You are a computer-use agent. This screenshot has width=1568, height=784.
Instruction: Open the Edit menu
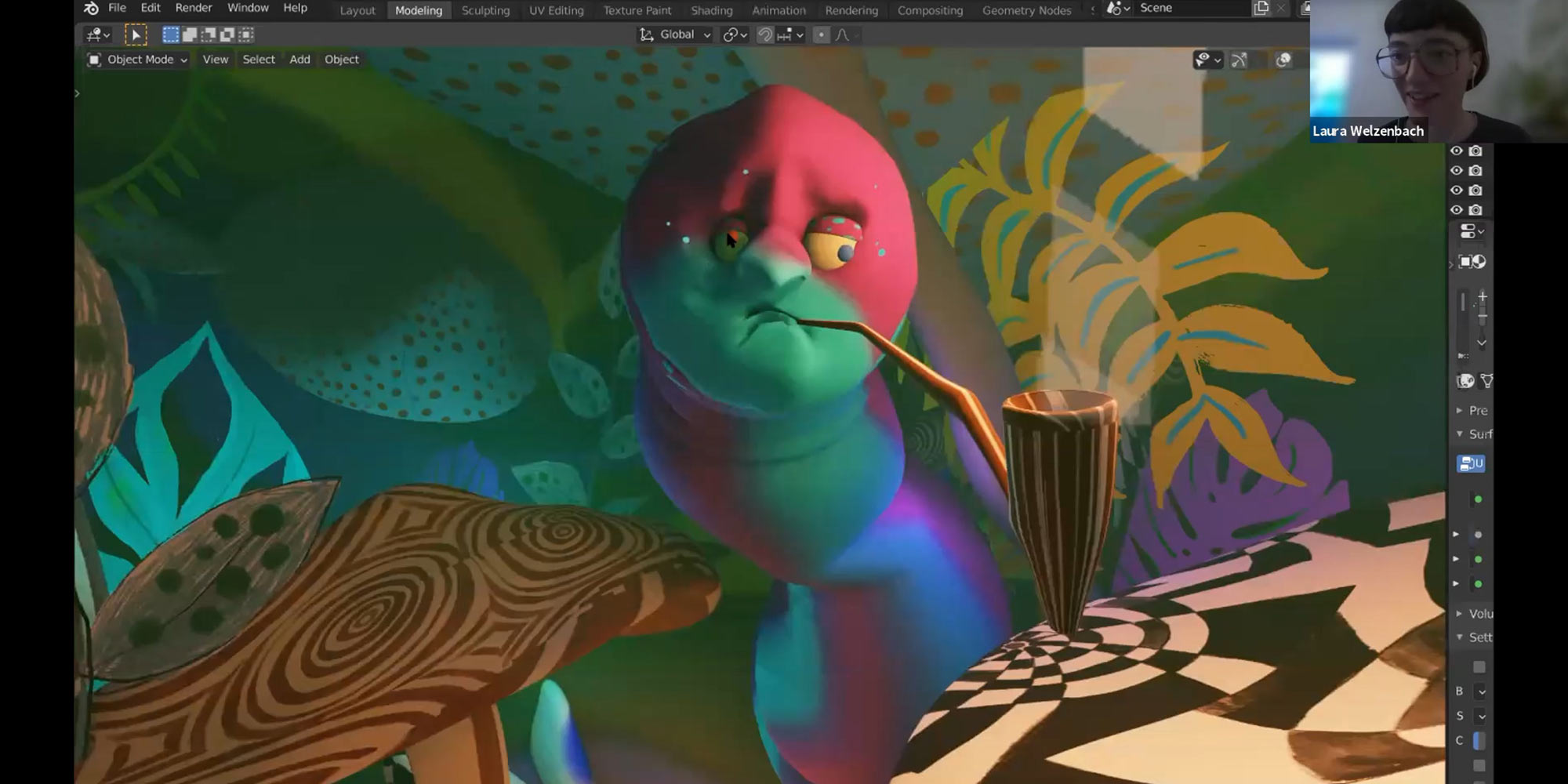151,8
